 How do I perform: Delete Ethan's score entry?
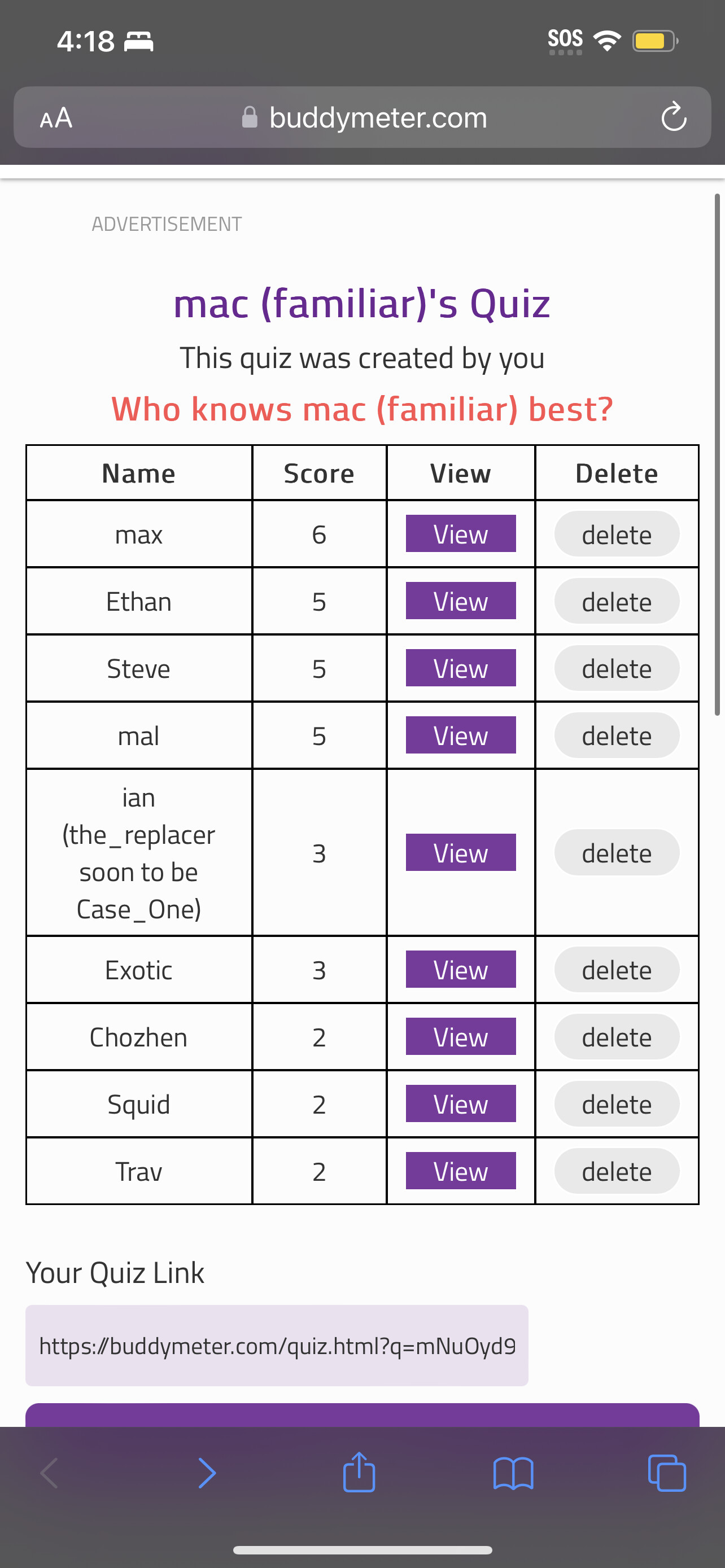(x=616, y=601)
